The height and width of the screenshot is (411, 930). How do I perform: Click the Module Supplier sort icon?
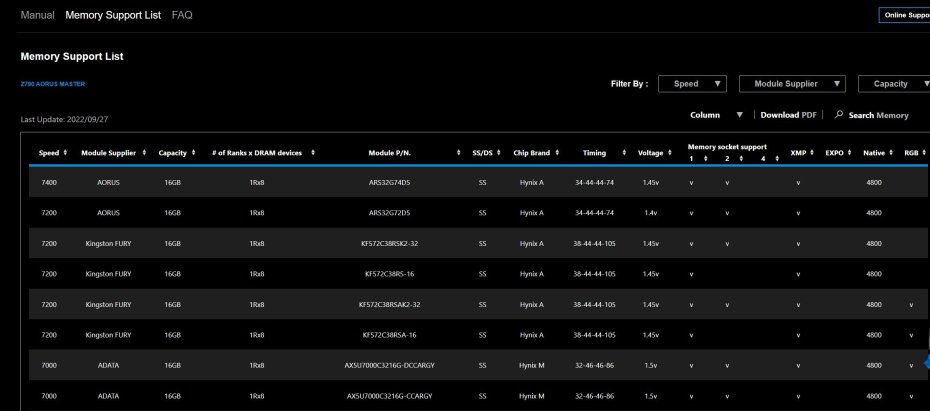point(144,153)
